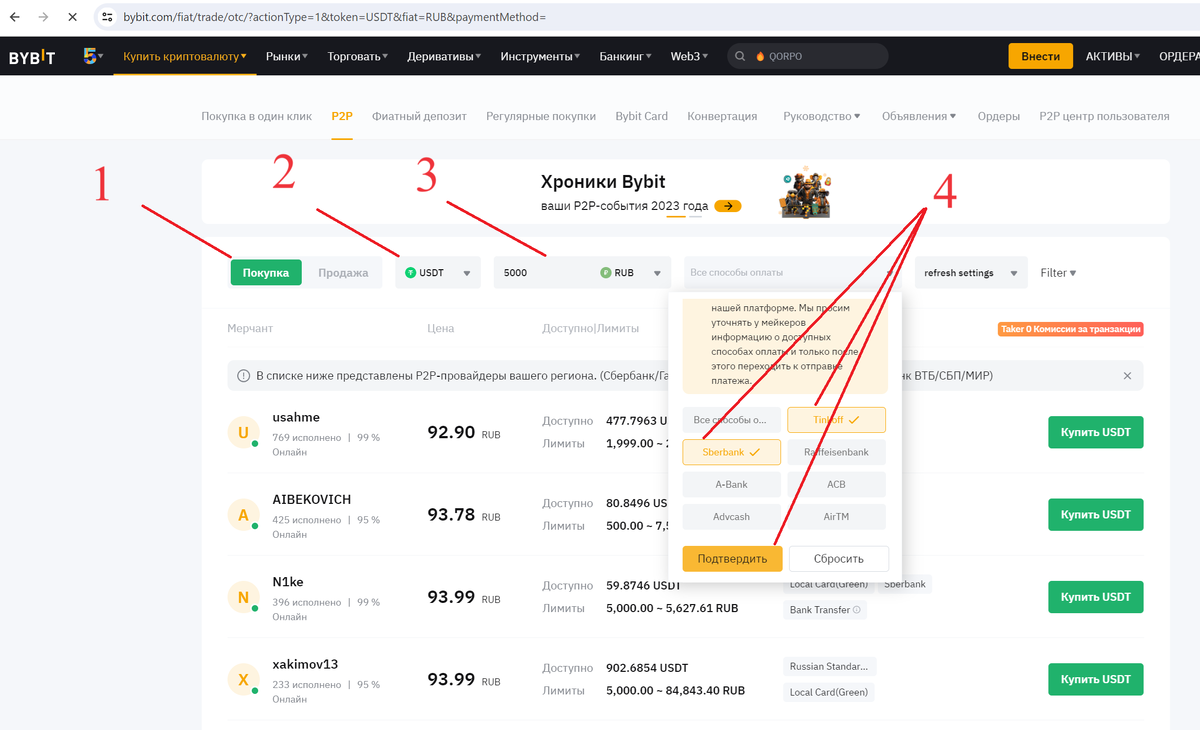Open USDT token dropdown
Screen dimensions: 1200x730
(438, 272)
